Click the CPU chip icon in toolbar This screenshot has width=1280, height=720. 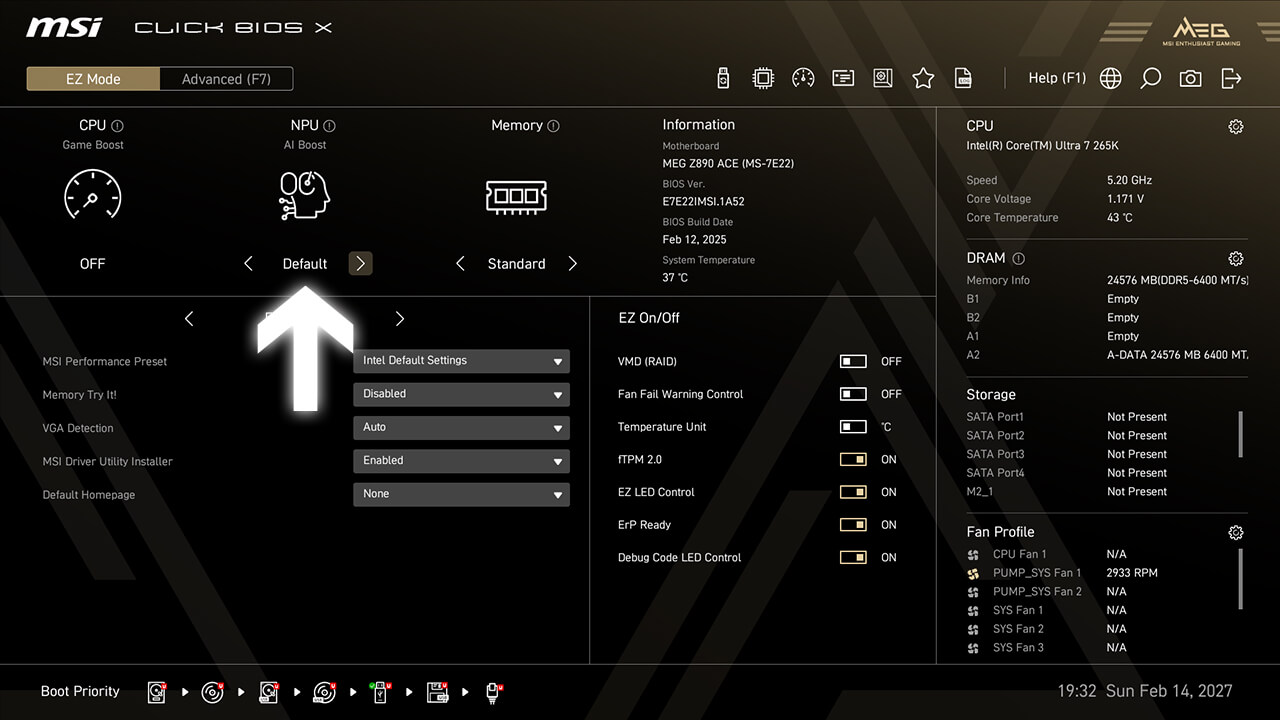(763, 78)
